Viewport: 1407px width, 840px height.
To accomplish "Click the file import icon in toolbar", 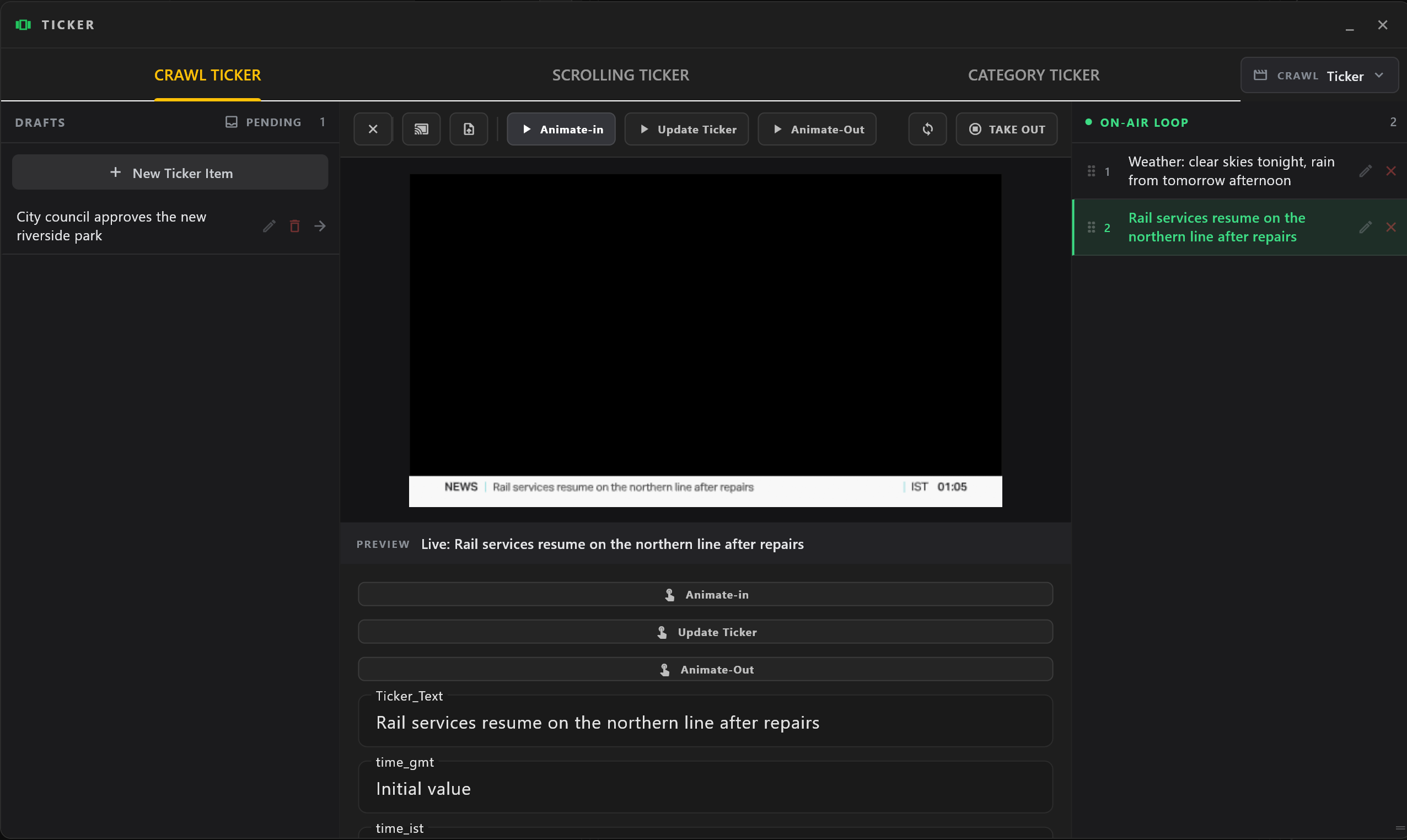I will [468, 129].
